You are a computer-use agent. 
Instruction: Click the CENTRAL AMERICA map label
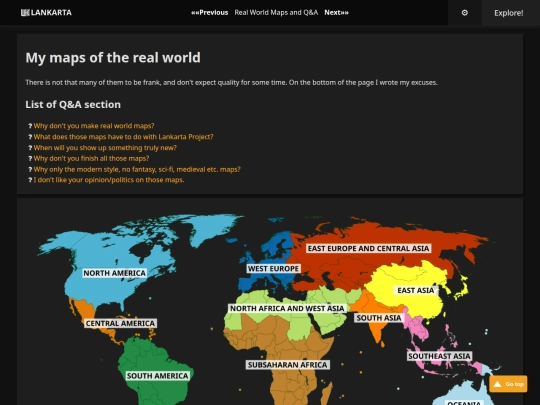click(121, 323)
